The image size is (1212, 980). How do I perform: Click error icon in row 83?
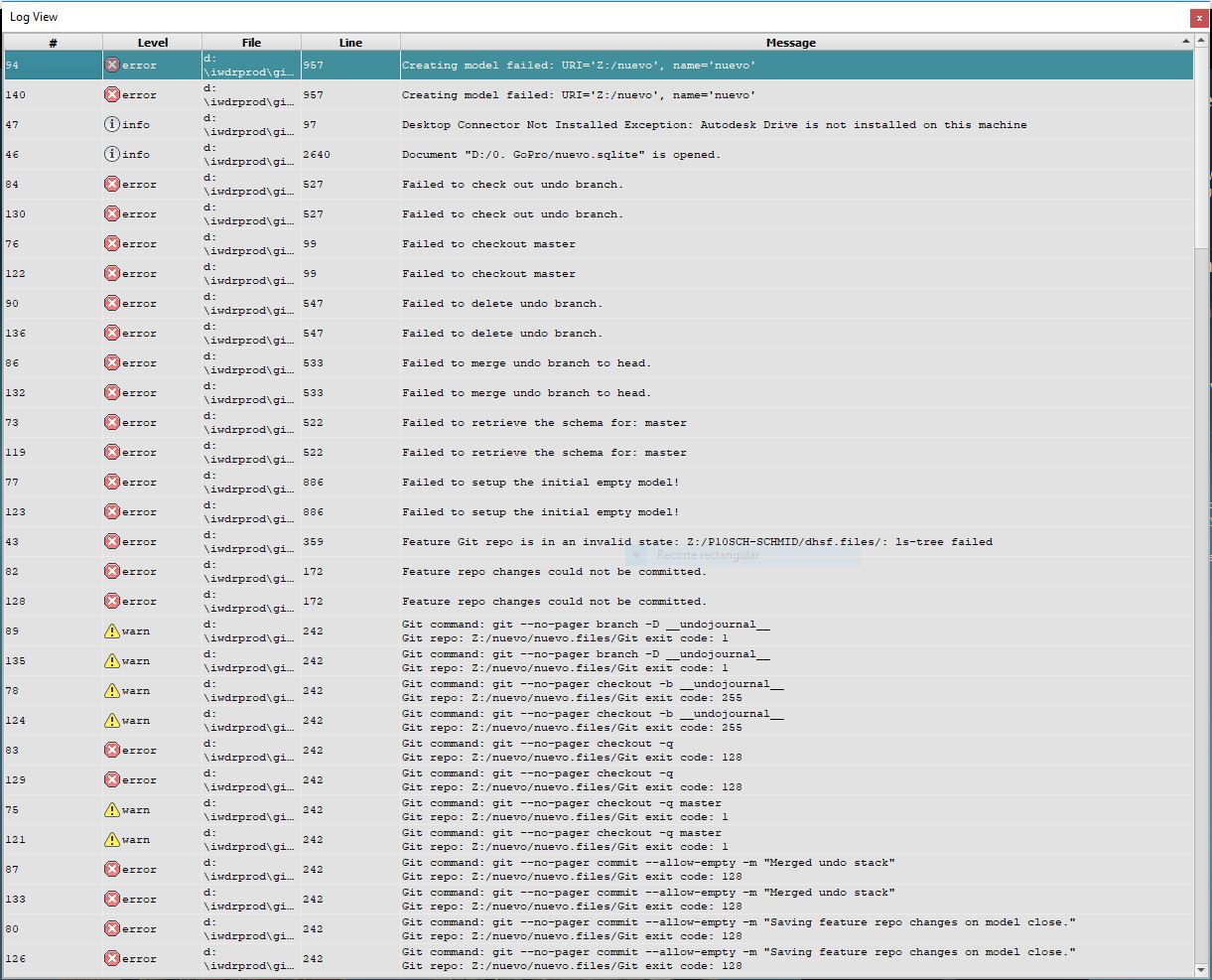112,750
